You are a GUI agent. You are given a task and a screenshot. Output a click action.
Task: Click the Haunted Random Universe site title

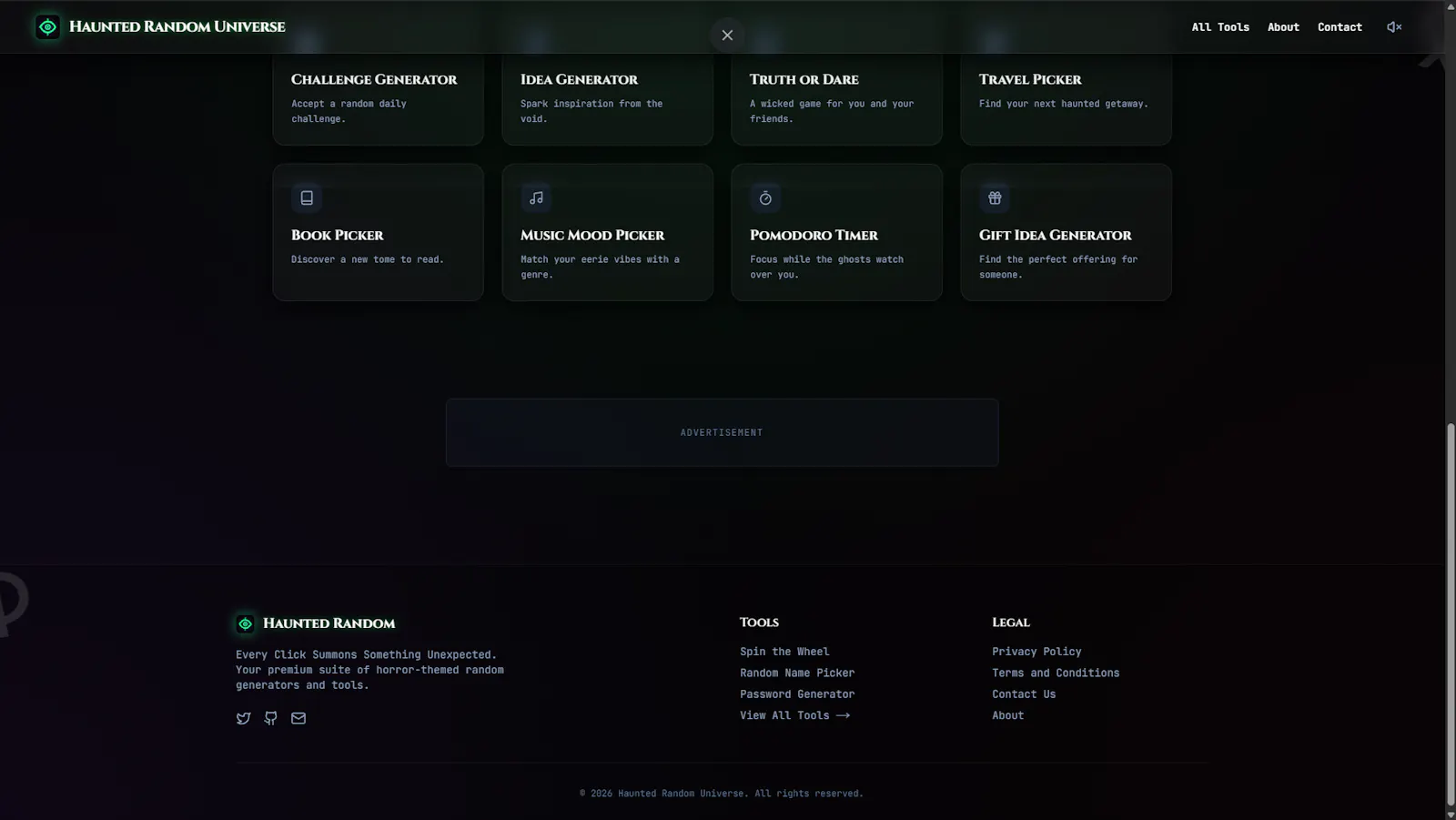click(x=177, y=26)
